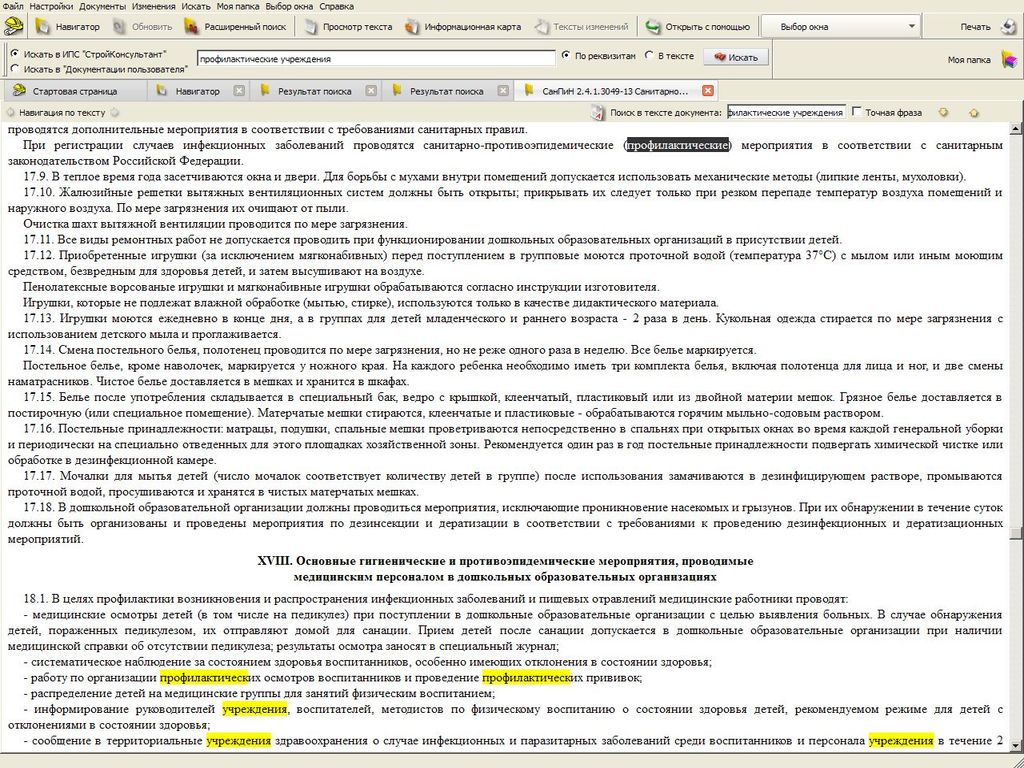Open the Настройки menu
The image size is (1024, 768).
click(51, 7)
